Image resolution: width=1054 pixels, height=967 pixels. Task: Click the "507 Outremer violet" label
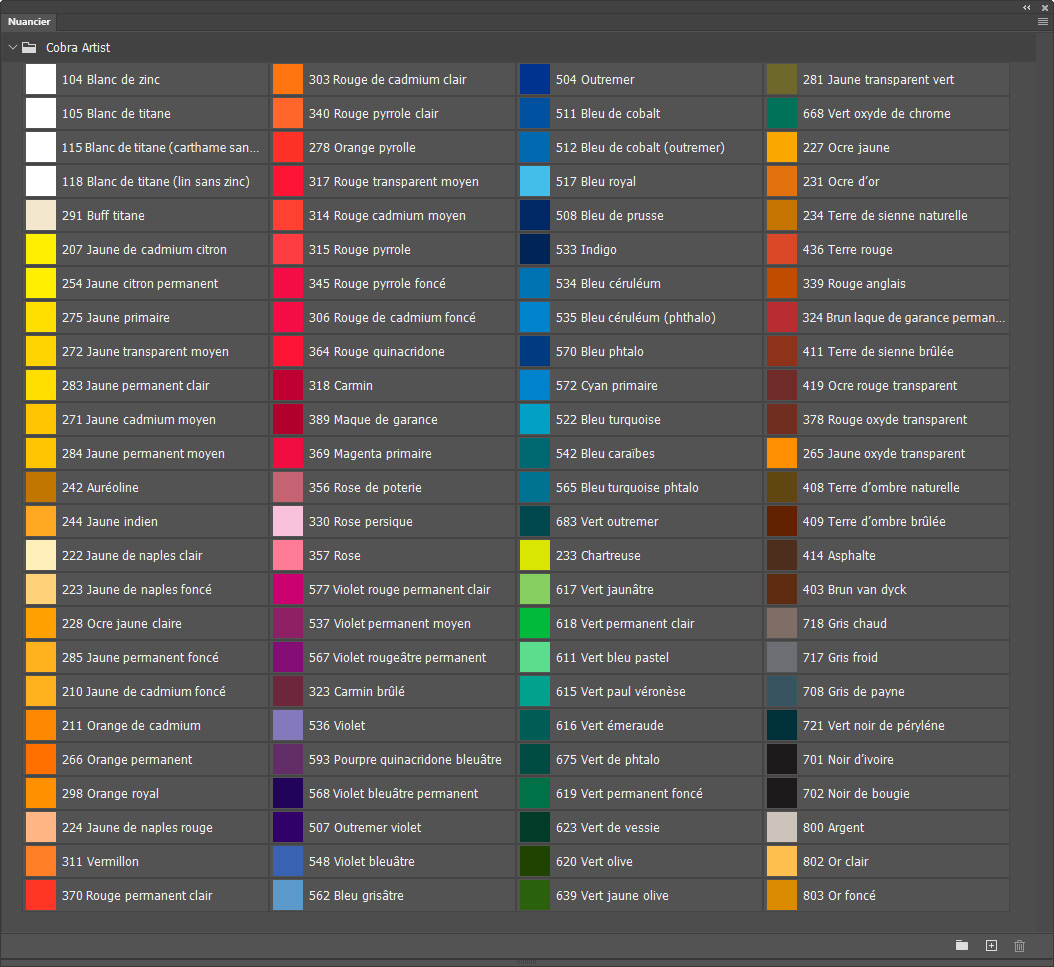point(365,828)
